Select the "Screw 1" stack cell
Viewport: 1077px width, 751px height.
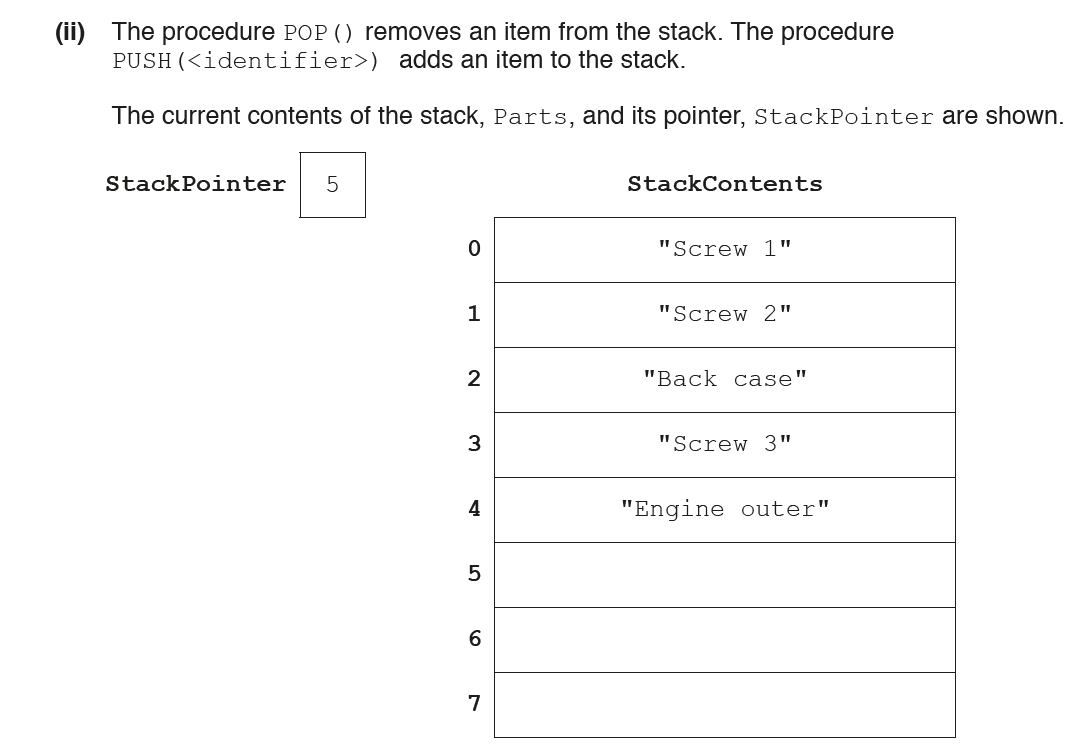(724, 250)
